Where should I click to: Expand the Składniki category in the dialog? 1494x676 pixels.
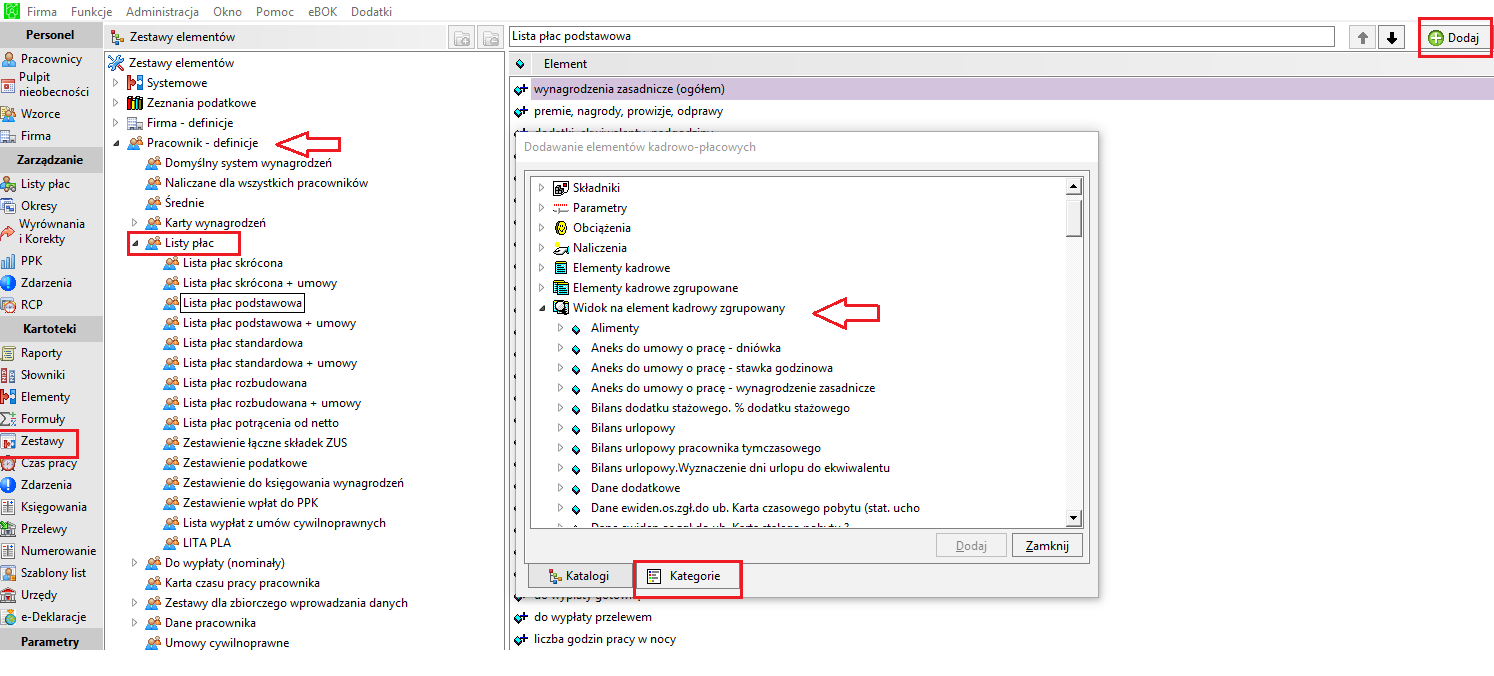coord(542,188)
